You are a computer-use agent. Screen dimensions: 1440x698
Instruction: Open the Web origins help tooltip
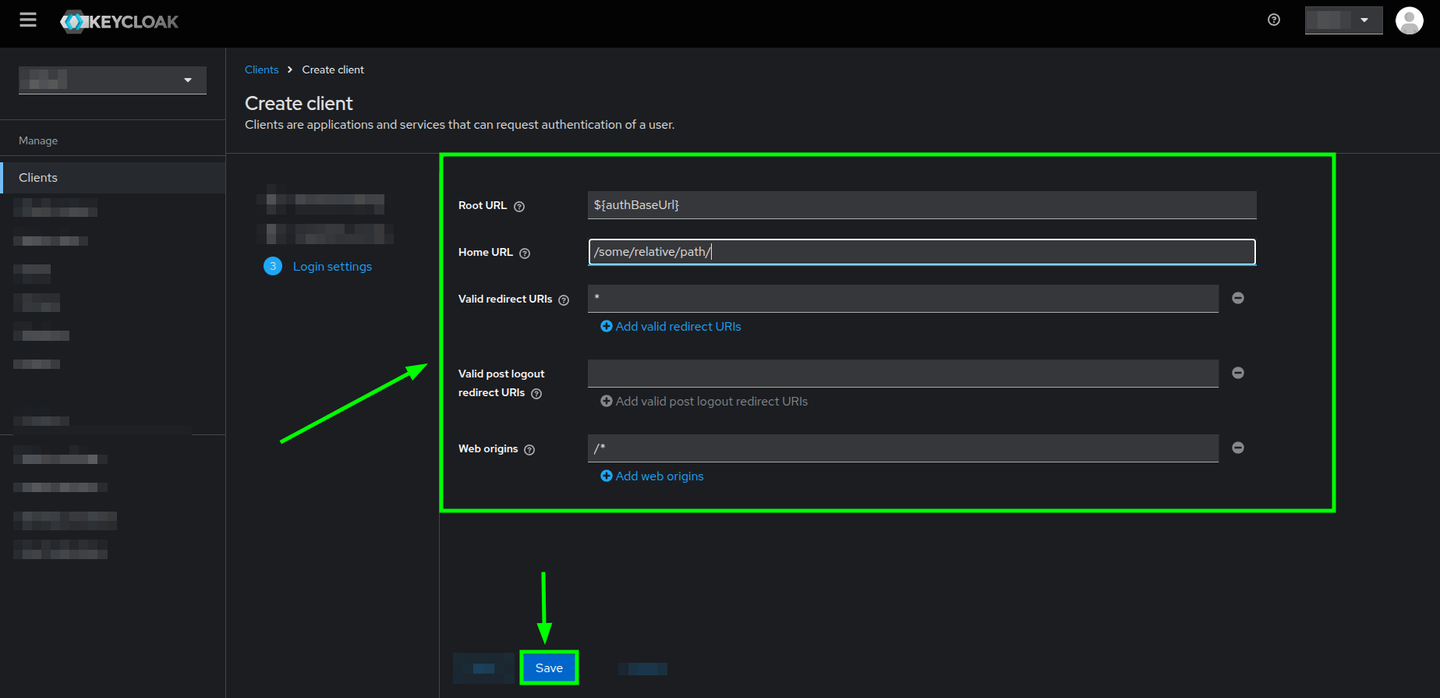529,448
